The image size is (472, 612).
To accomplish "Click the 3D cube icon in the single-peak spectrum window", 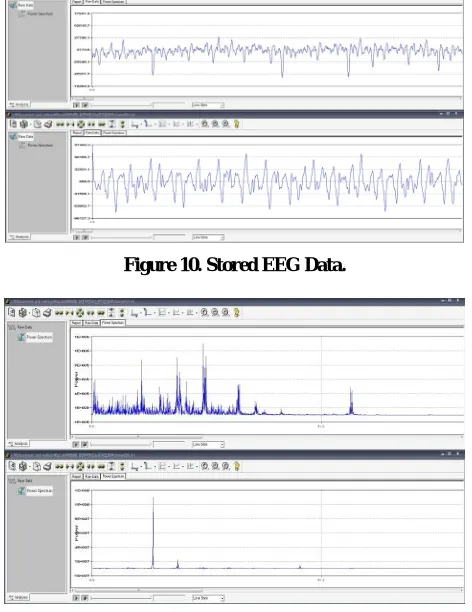I will [x=23, y=466].
